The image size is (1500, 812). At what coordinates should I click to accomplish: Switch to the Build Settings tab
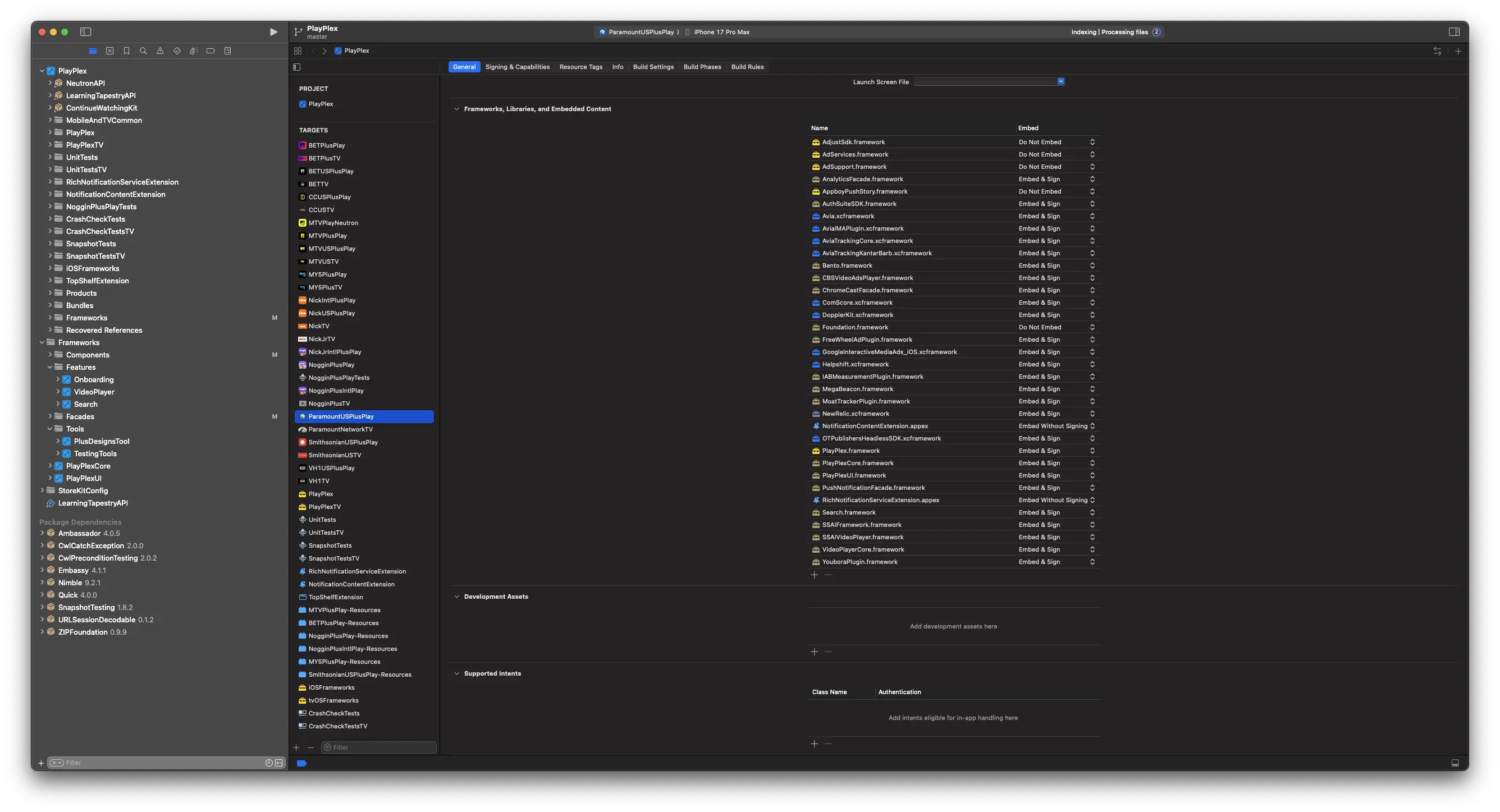[x=653, y=66]
